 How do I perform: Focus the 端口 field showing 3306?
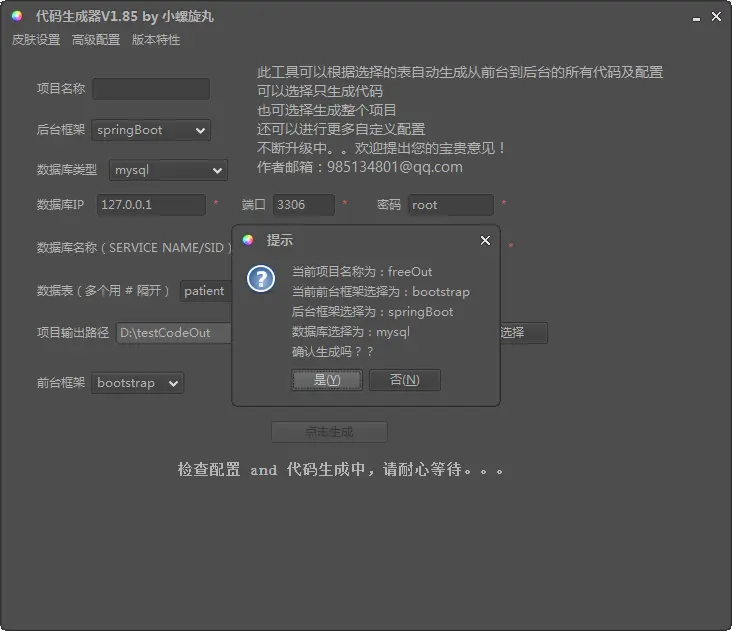click(303, 205)
